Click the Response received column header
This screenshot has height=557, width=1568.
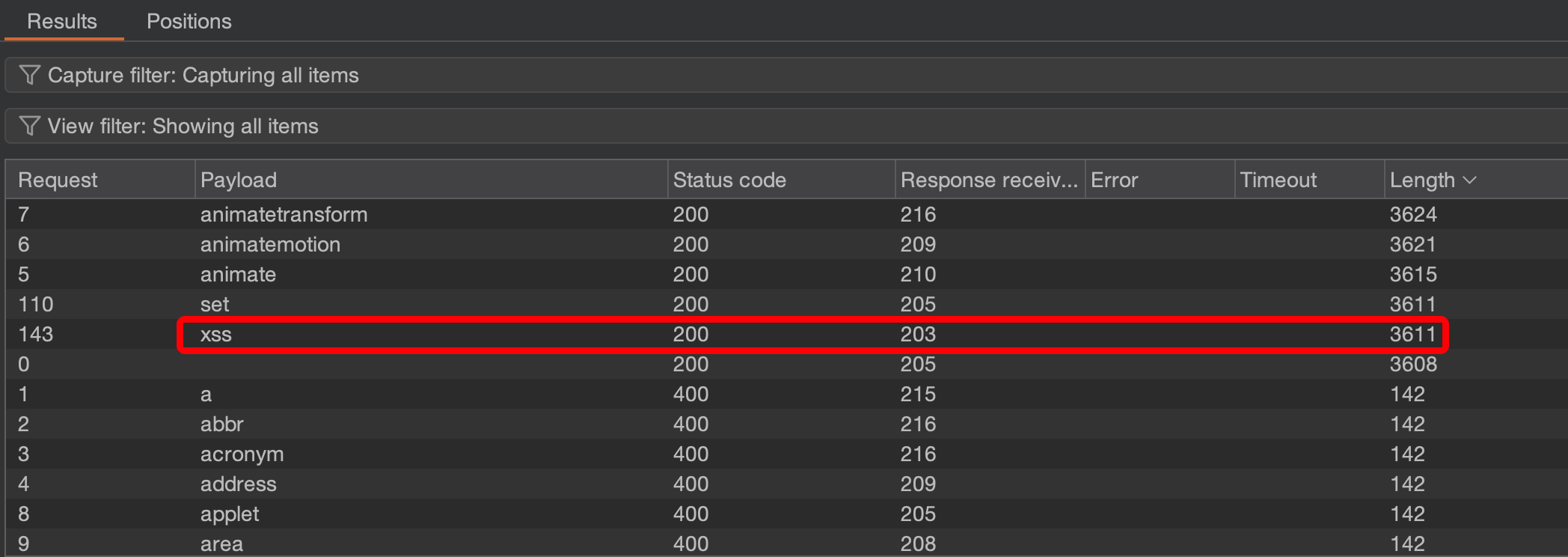[x=988, y=180]
